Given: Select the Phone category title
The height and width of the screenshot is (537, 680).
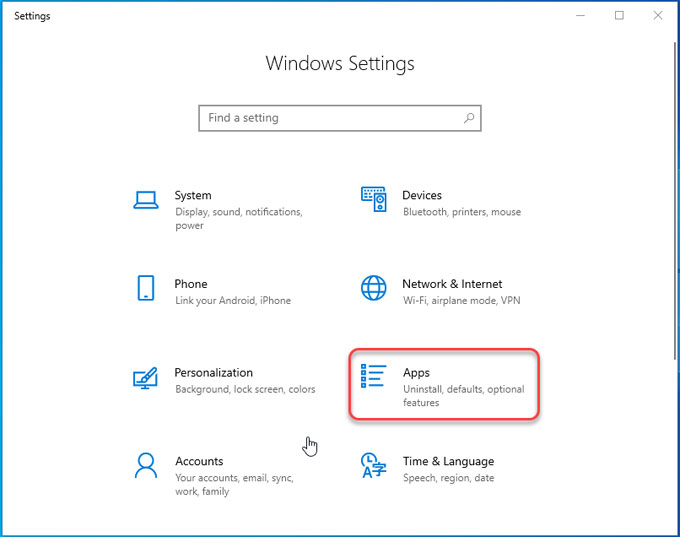Looking at the screenshot, I should (x=191, y=284).
